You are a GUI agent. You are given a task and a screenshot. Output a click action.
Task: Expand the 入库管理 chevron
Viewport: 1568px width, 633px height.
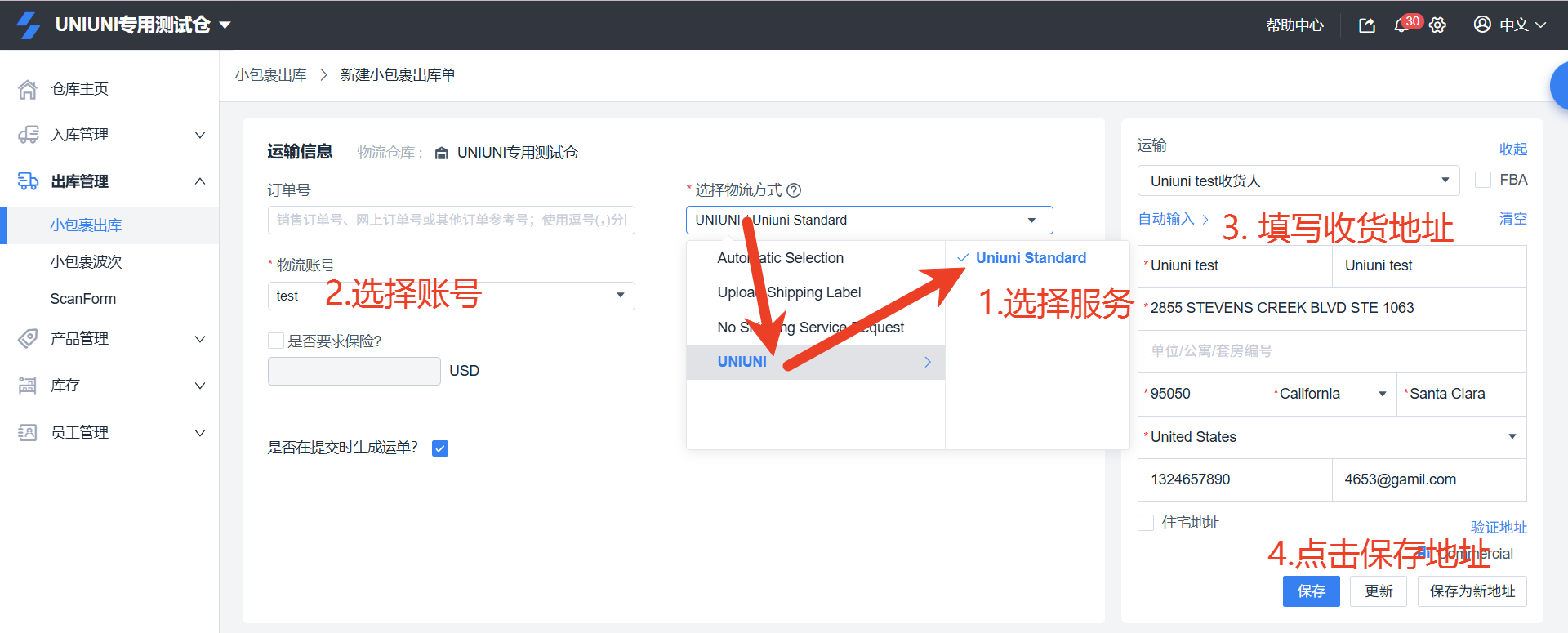pos(200,135)
